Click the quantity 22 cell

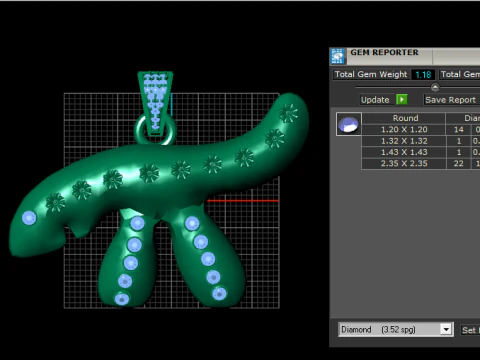pos(459,164)
